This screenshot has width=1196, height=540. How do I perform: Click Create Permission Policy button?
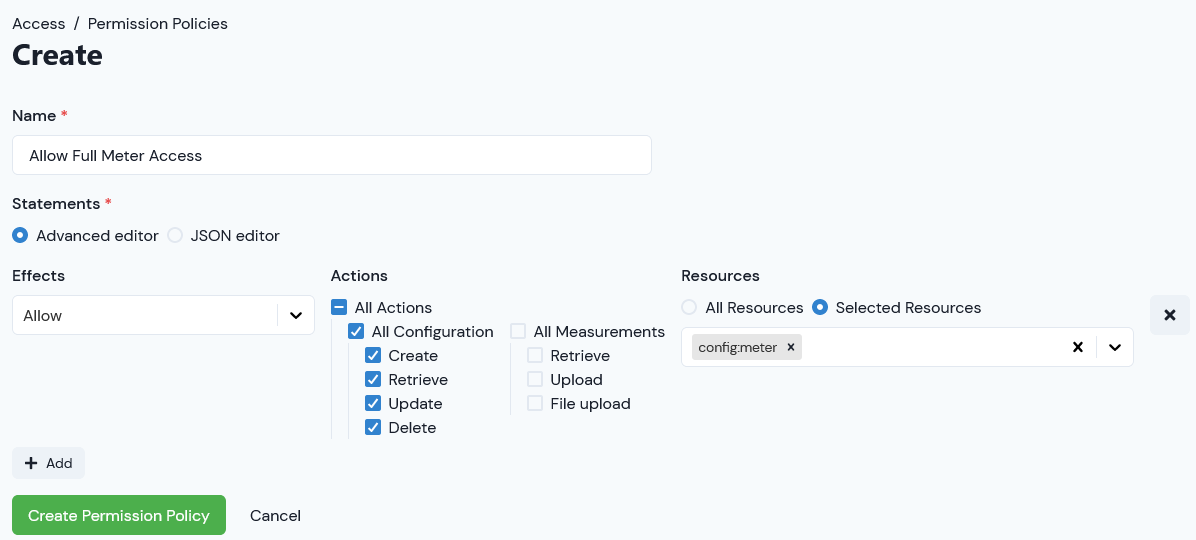point(119,516)
